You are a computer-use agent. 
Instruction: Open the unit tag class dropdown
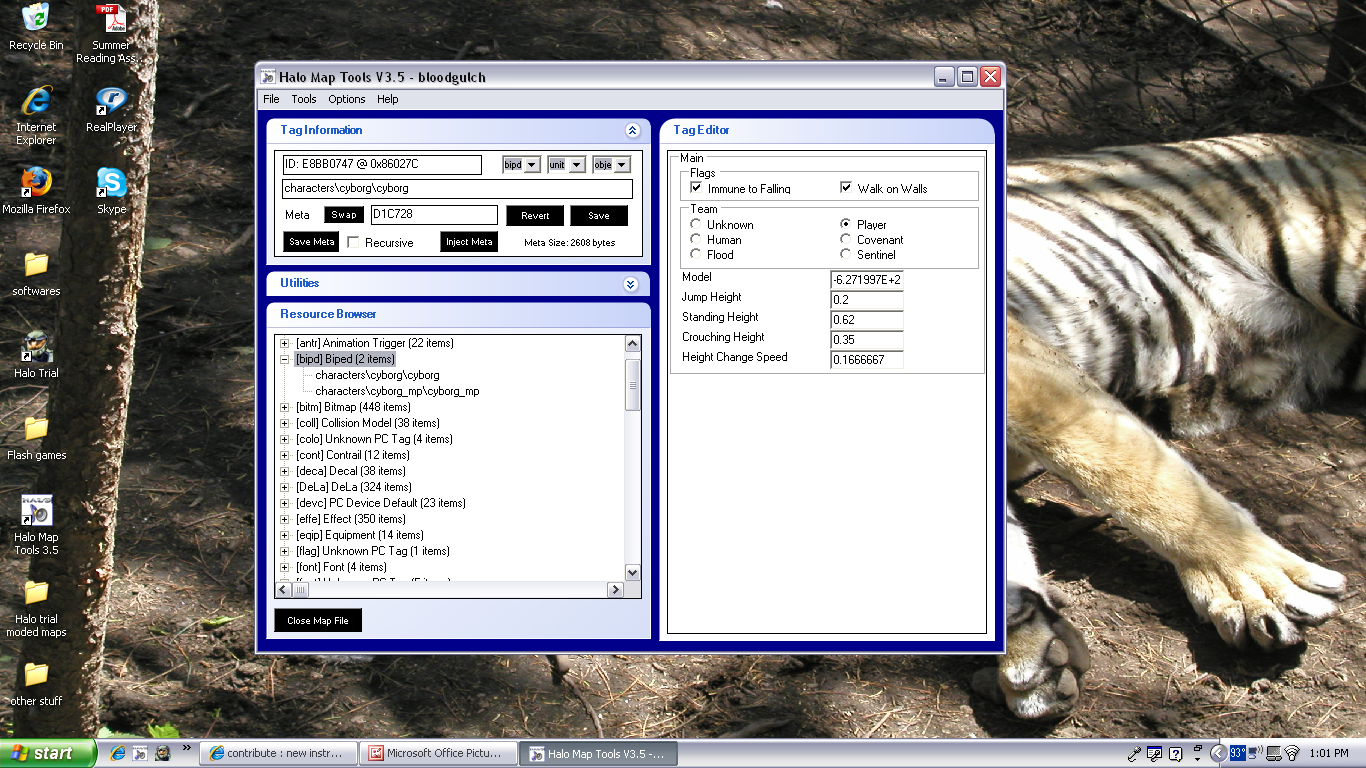(577, 164)
